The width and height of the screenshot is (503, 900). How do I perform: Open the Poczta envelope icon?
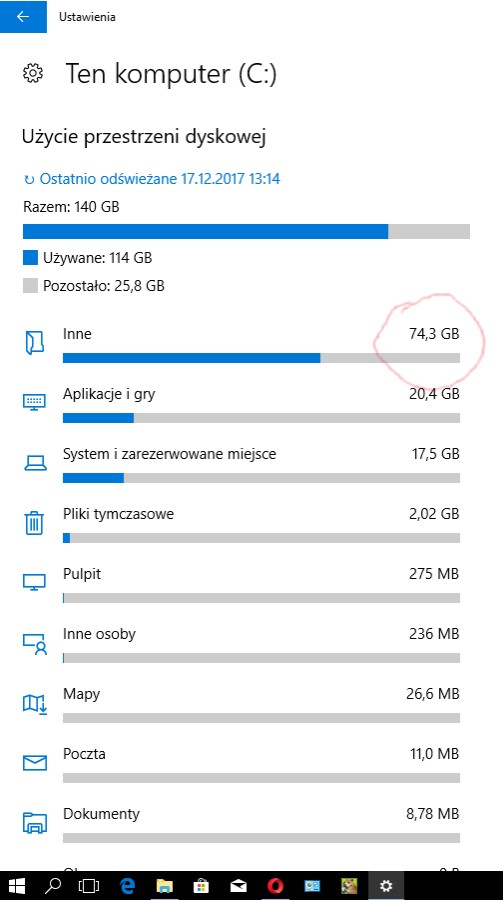pos(34,763)
